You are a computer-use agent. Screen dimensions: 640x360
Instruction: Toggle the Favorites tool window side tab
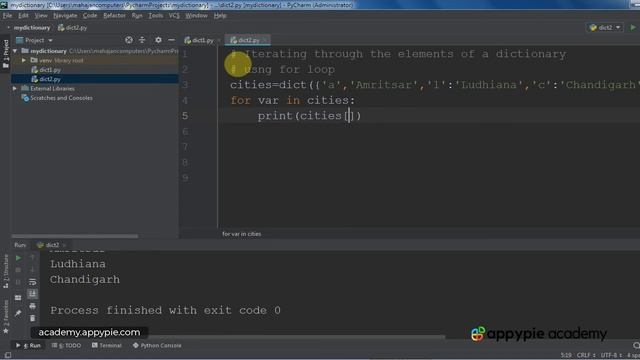pyautogui.click(x=6, y=318)
